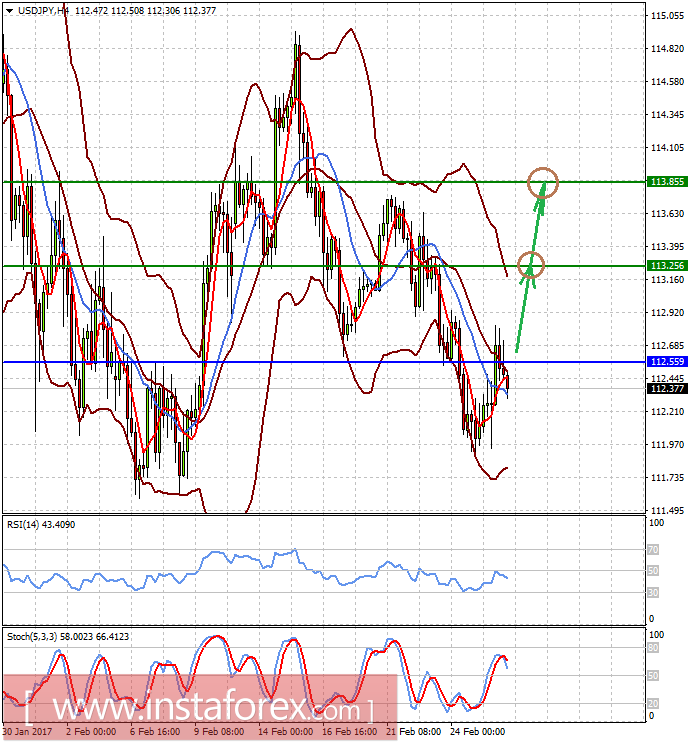Click the 115.055 price axis label
Screen dimensions: 688x743
pos(668,16)
